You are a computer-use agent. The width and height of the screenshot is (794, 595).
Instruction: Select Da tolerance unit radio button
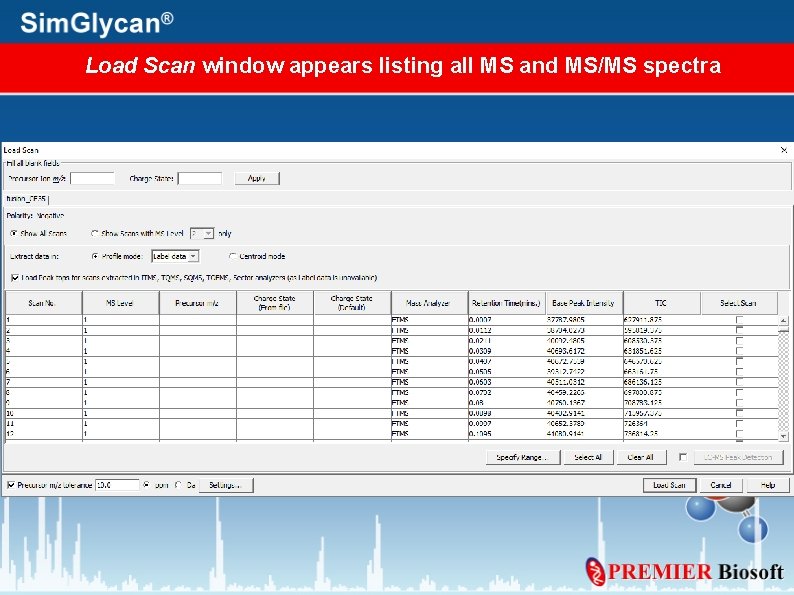(x=178, y=485)
